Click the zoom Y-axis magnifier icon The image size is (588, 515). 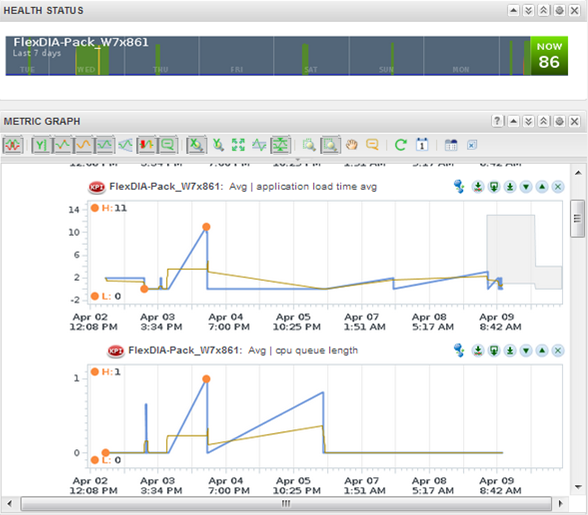coord(218,145)
